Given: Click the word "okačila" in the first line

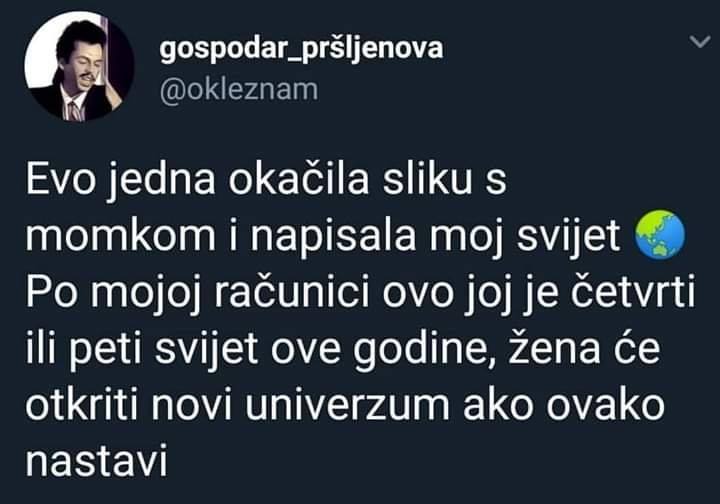Looking at the screenshot, I should (298, 179).
